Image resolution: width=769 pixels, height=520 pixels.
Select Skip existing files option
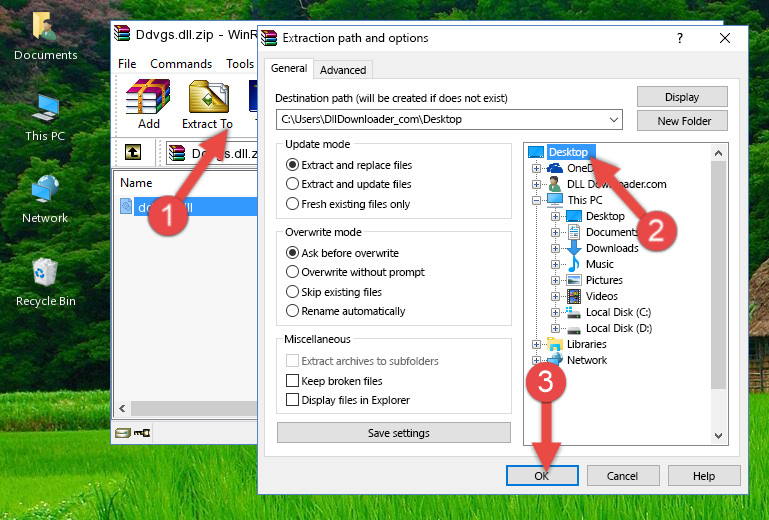[x=333, y=292]
